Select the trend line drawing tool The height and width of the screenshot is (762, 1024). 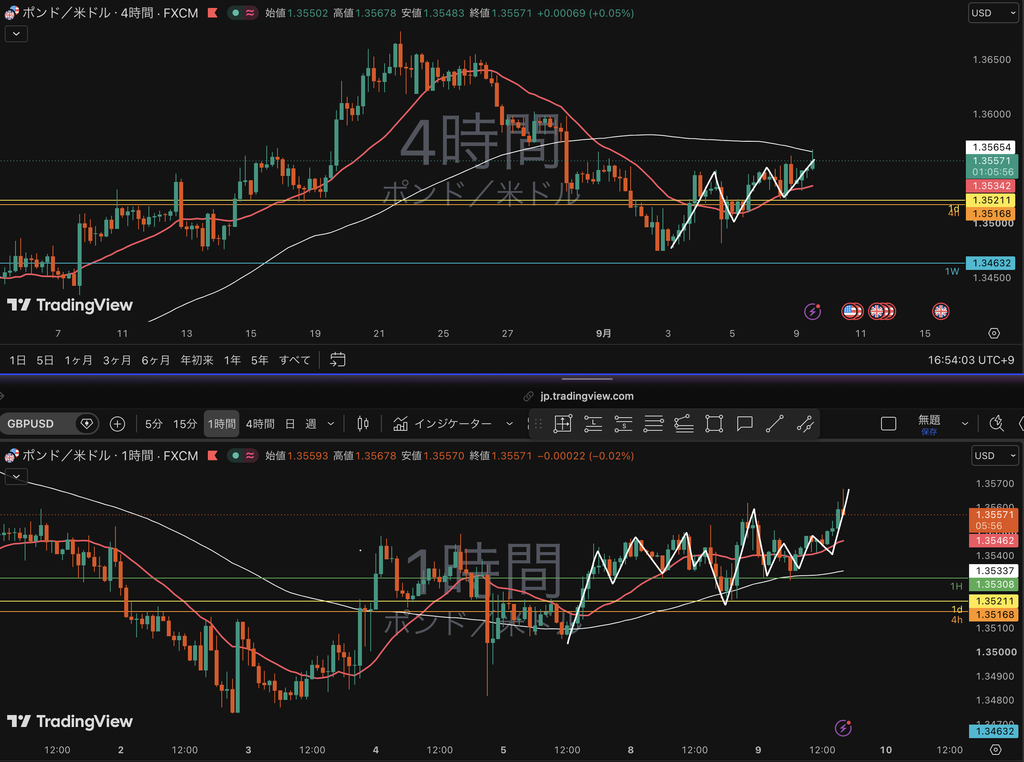pyautogui.click(x=775, y=424)
